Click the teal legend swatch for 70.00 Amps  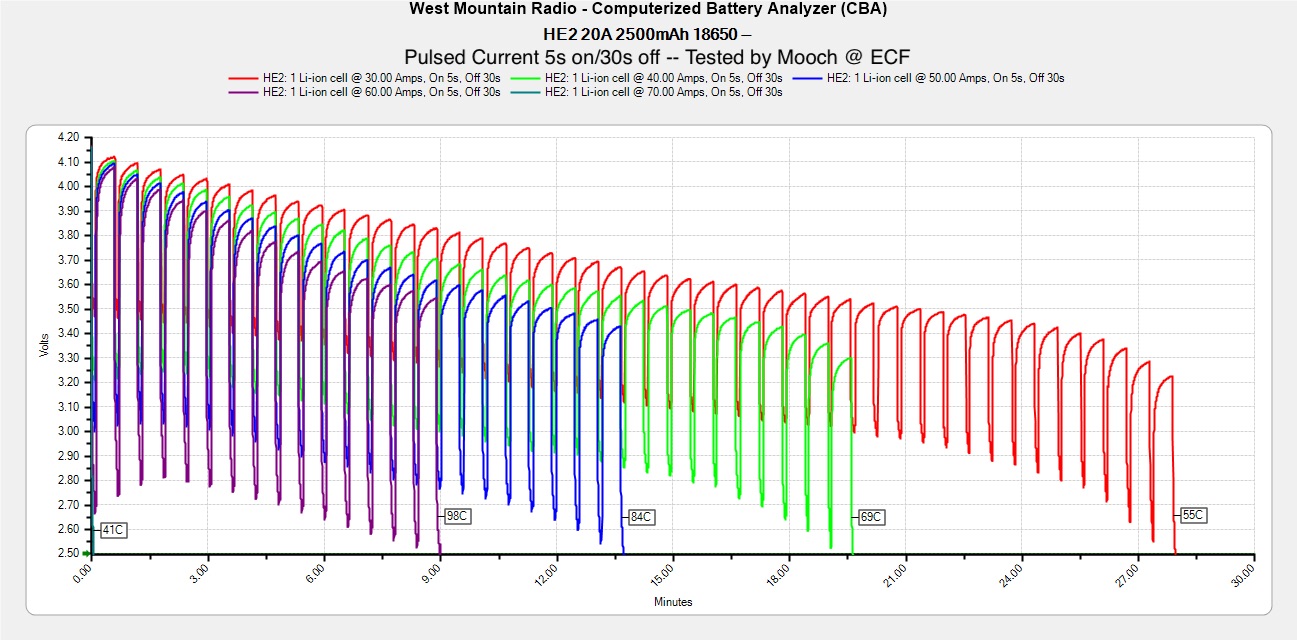(x=526, y=92)
